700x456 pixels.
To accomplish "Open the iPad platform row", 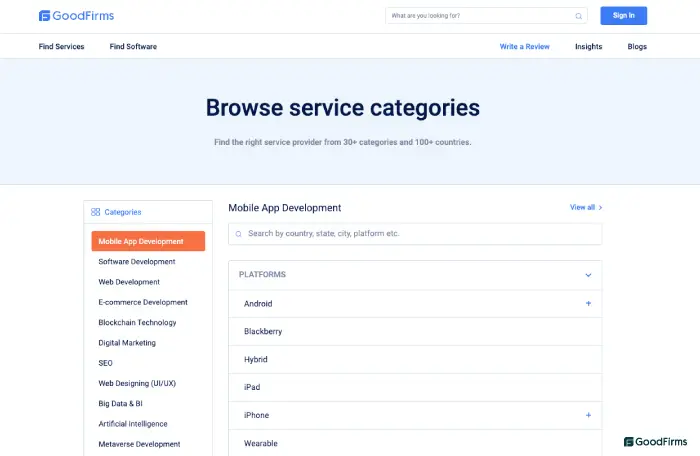I will tap(415, 387).
